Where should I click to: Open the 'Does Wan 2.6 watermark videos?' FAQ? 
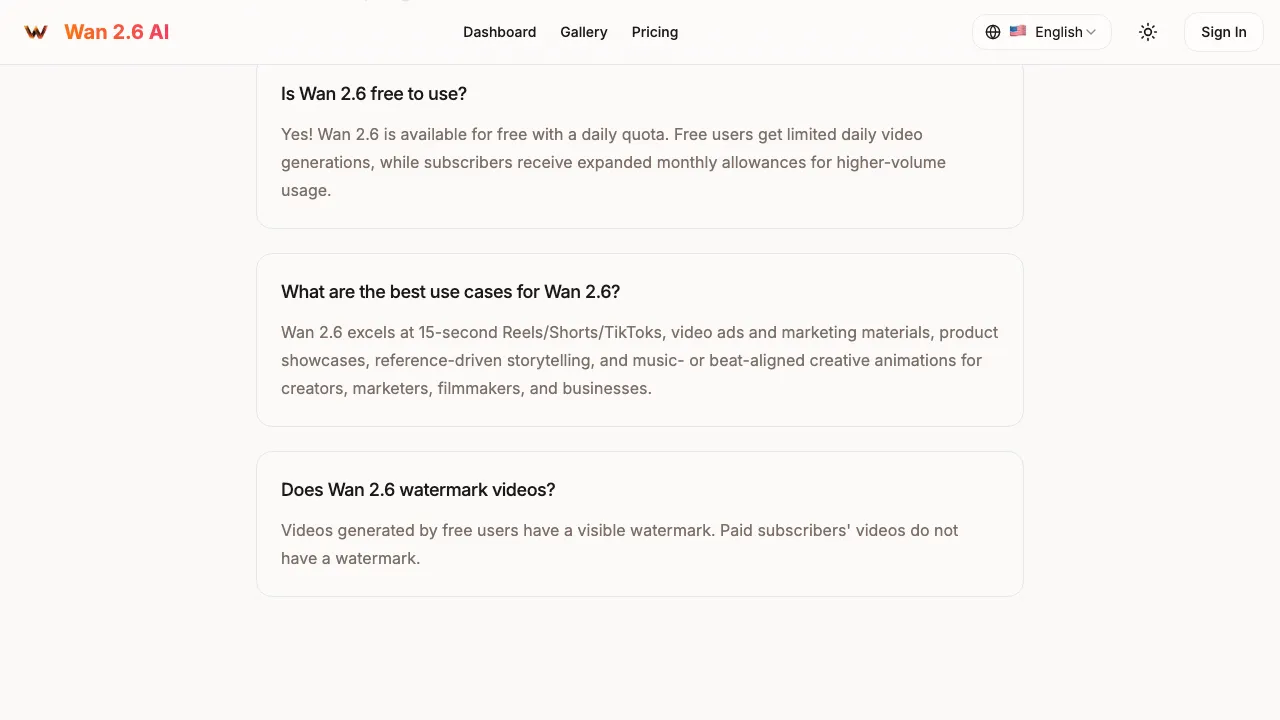418,490
